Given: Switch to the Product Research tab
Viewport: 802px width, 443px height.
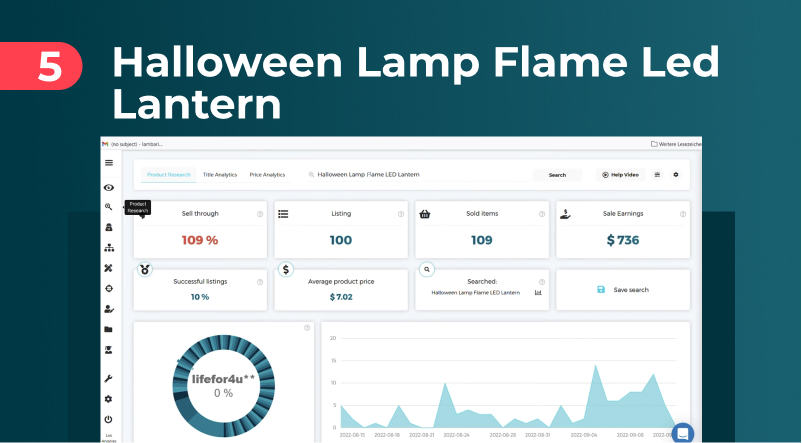Looking at the screenshot, I should pos(169,175).
